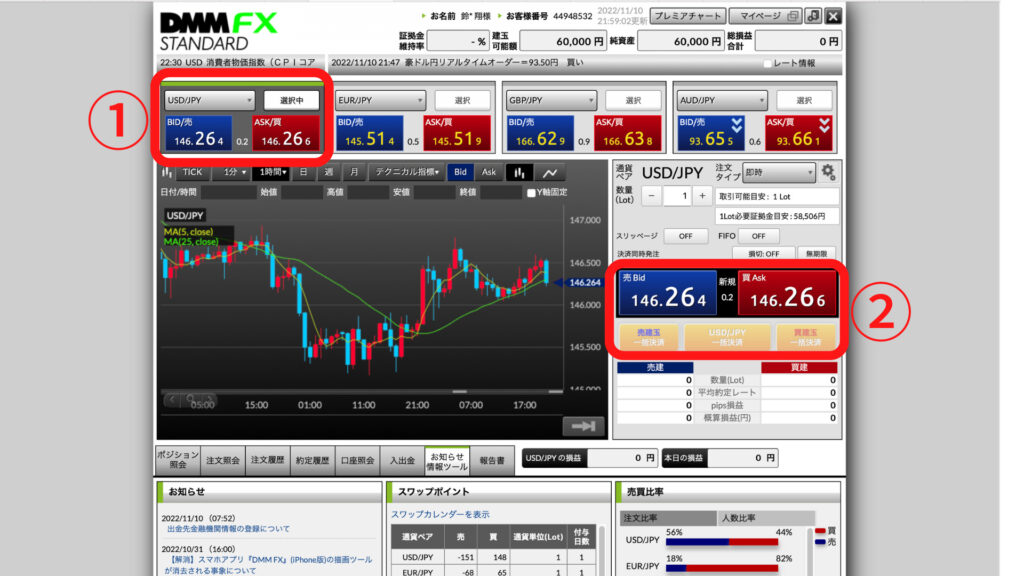The width and height of the screenshot is (1024, 576).
Task: Switch to ポジション照会 tab
Action: click(x=178, y=460)
